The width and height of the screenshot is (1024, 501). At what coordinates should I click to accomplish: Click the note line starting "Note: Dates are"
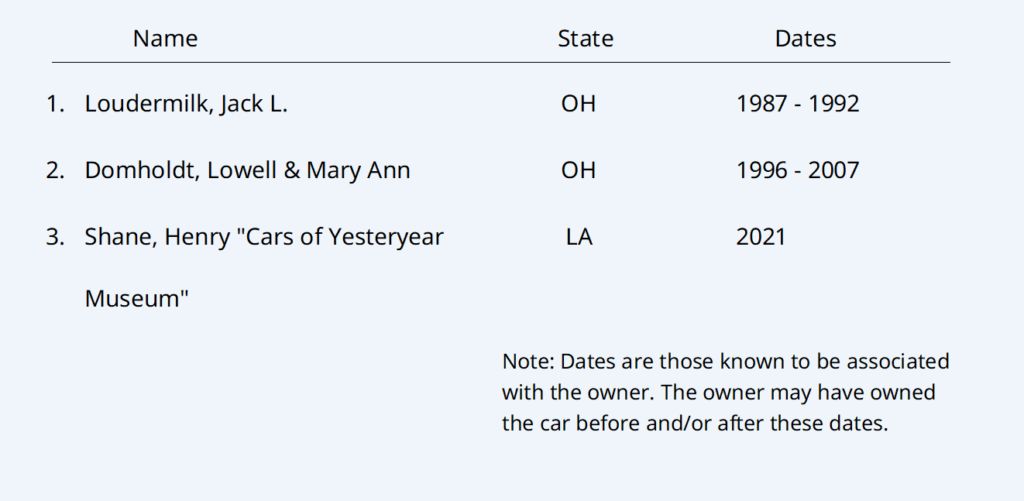tap(725, 360)
